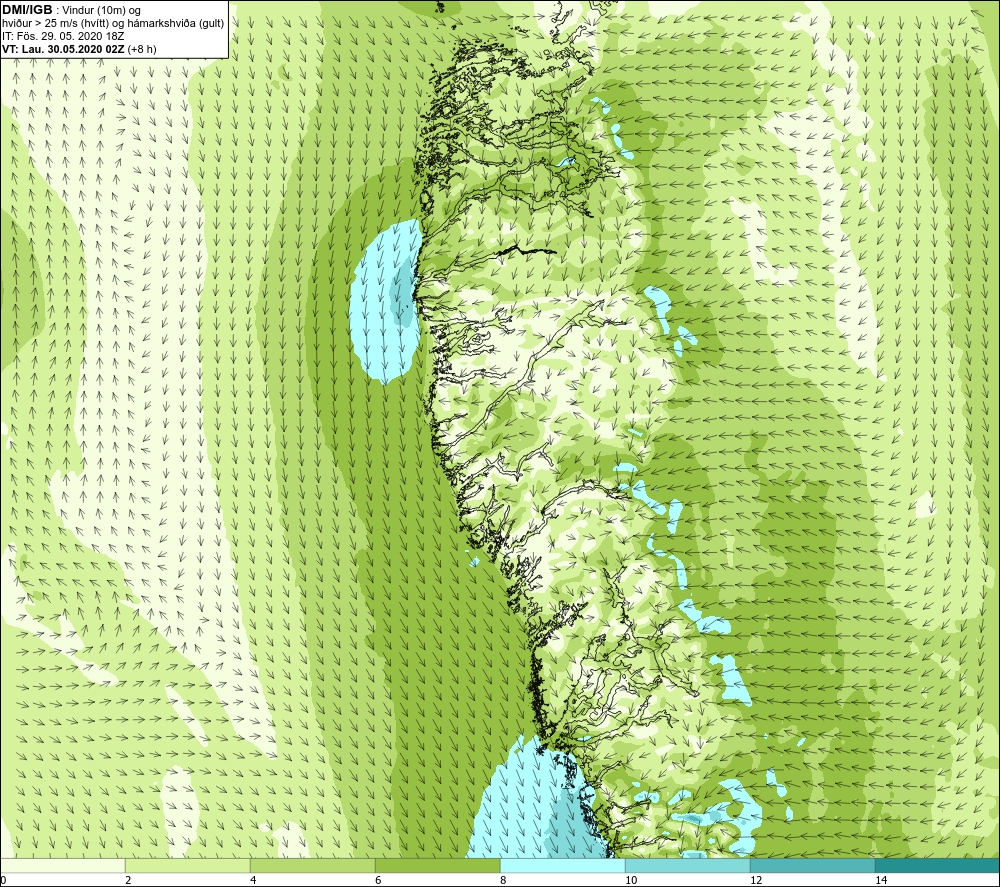Click the 'VT: Lau. 30.05.2020 02Z' line
Image resolution: width=1000 pixels, height=887 pixels.
pos(63,49)
